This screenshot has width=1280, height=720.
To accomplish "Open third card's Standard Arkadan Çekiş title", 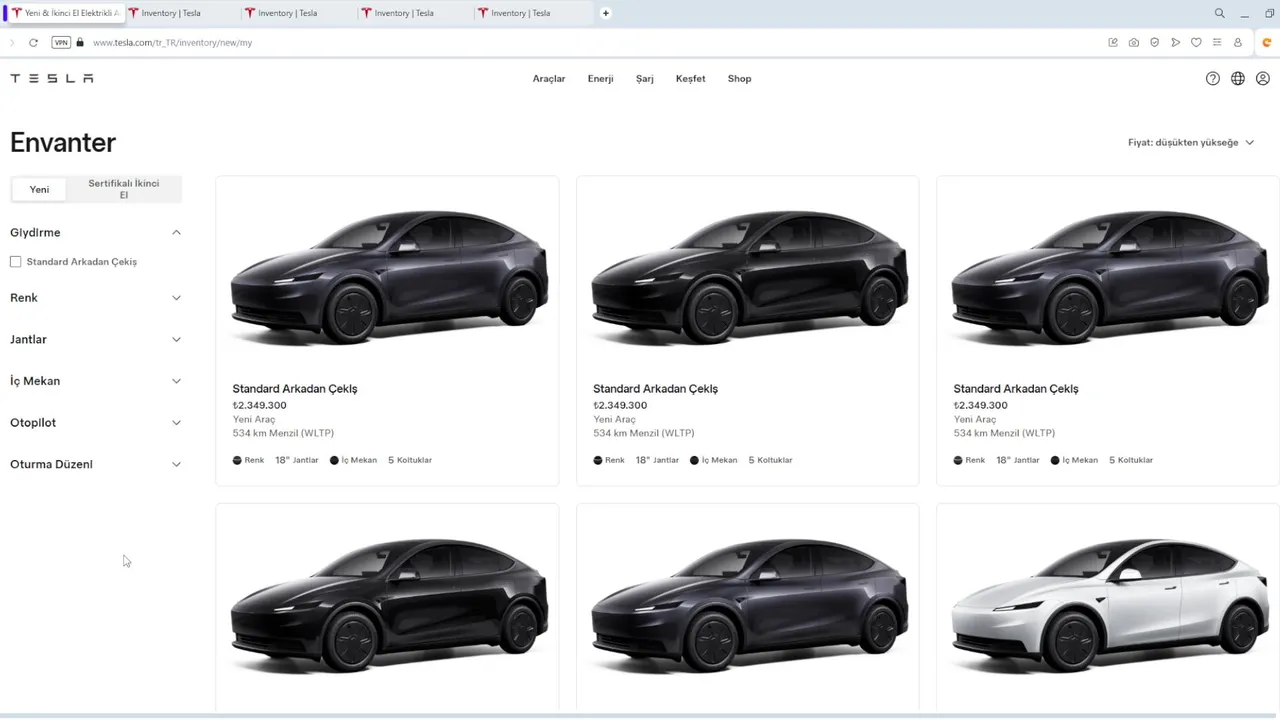I will point(1016,389).
